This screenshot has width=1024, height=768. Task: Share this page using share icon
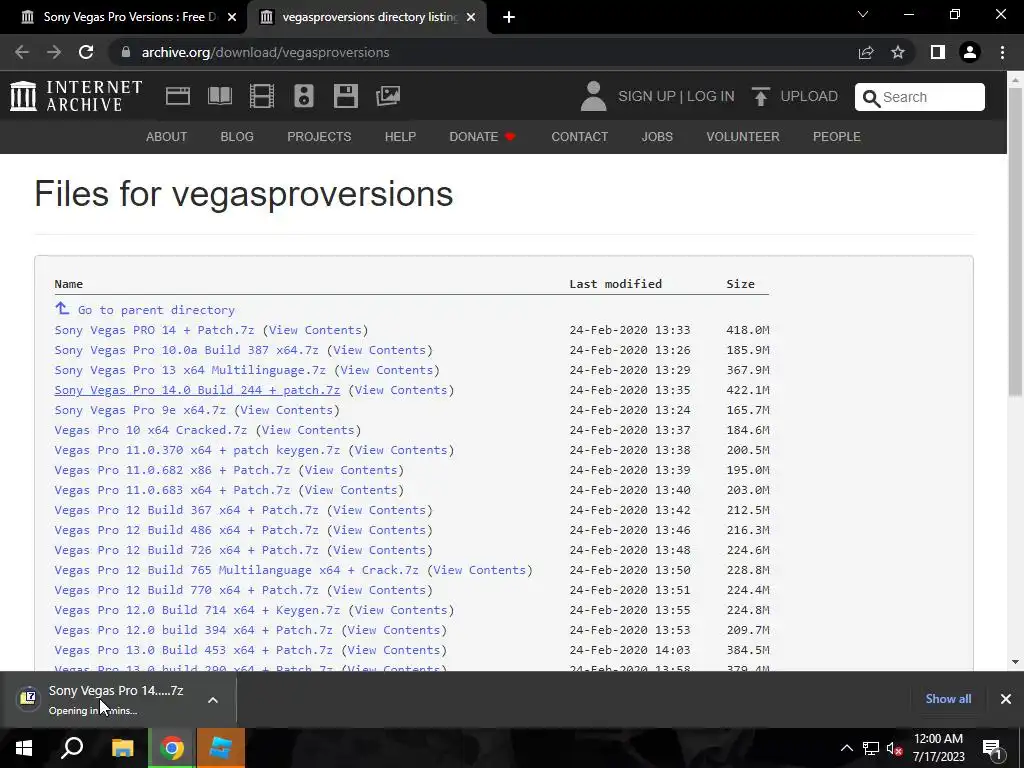click(866, 52)
